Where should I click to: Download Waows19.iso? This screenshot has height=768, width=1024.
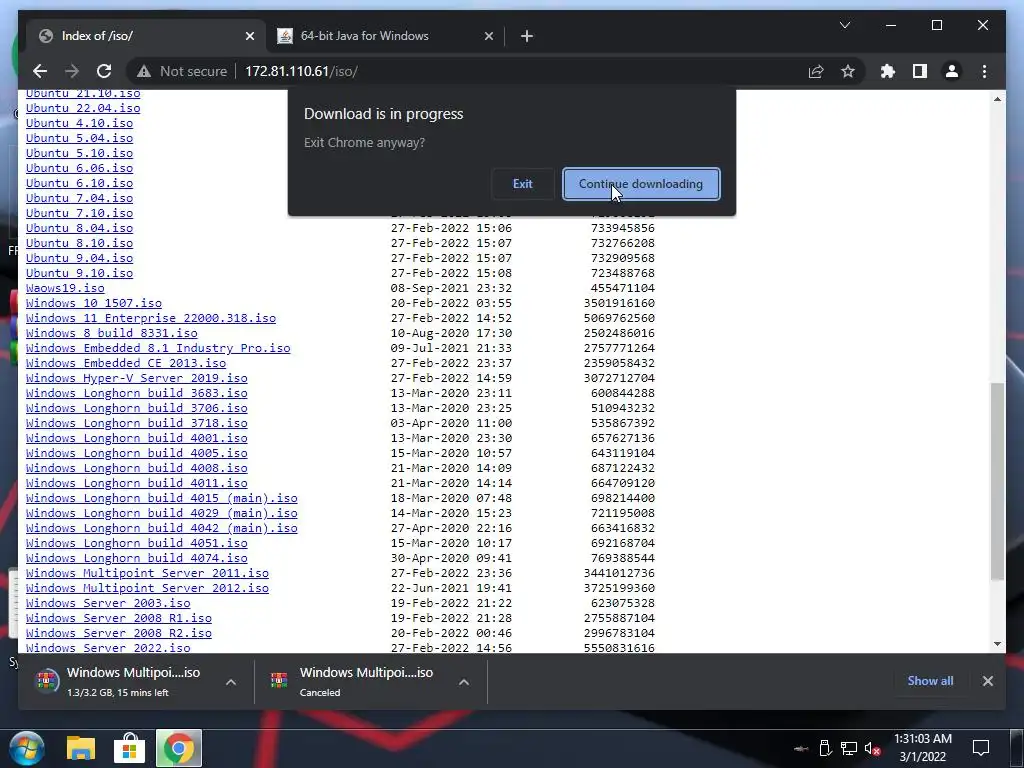pos(65,289)
